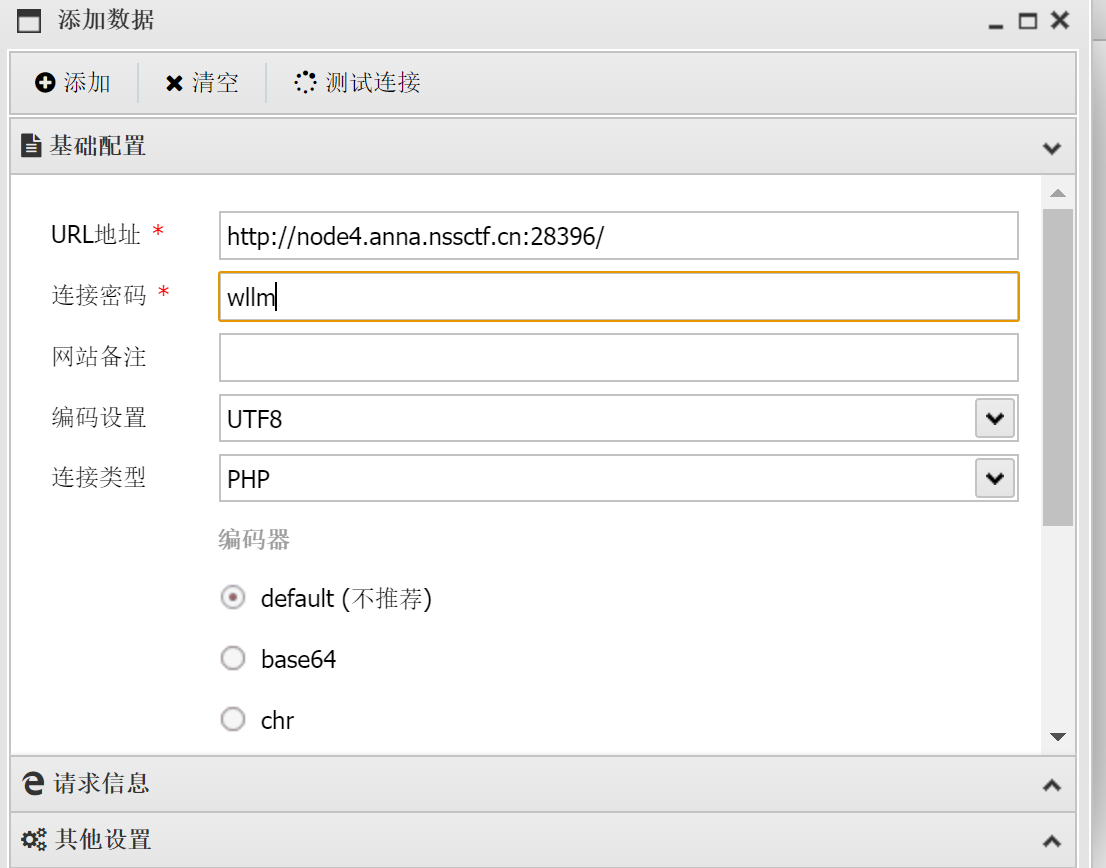
Task: Click the 连接密码 label text
Action: (x=99, y=295)
